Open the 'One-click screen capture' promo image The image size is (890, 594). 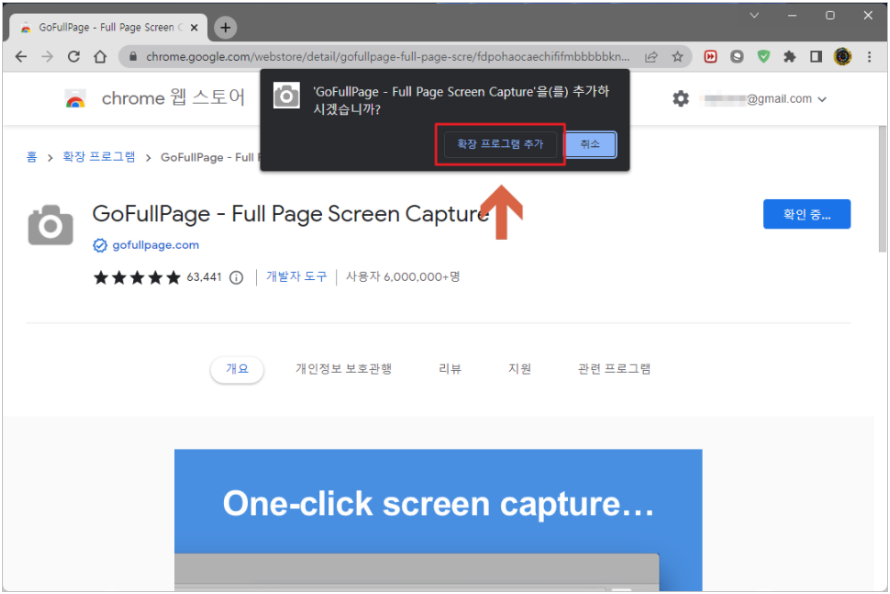[x=438, y=520]
